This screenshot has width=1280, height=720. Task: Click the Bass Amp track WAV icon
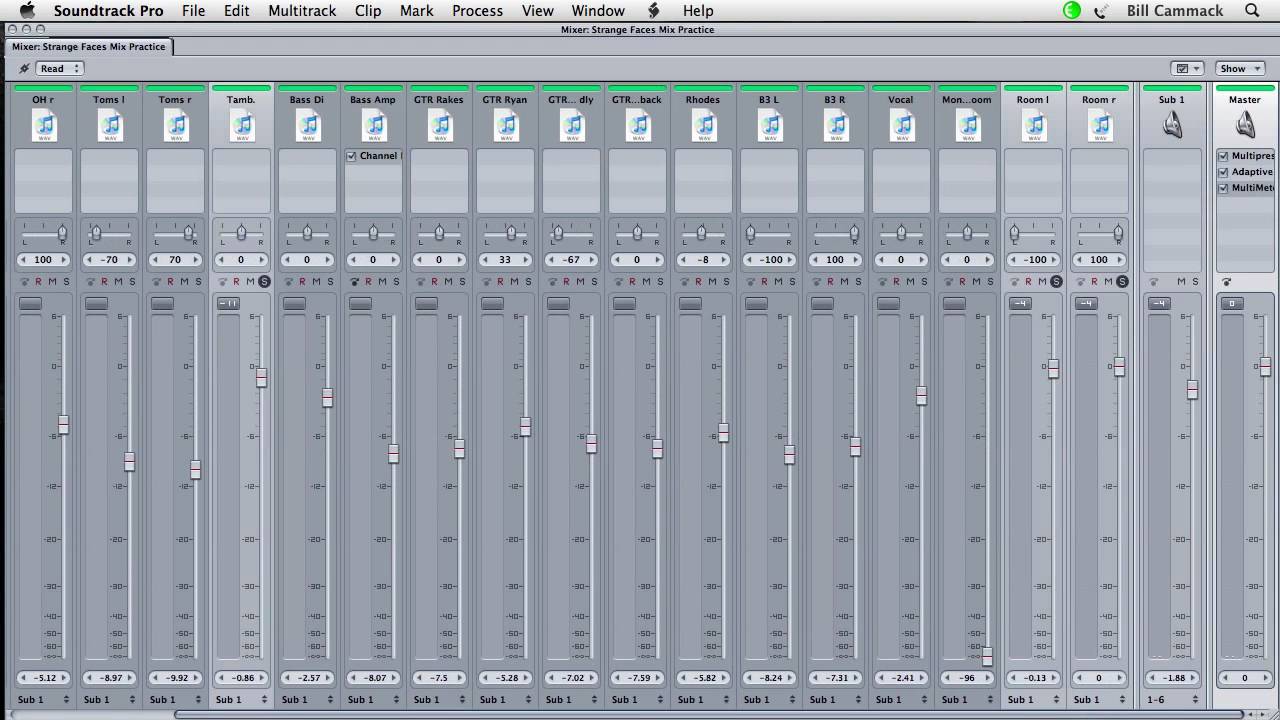[x=374, y=126]
